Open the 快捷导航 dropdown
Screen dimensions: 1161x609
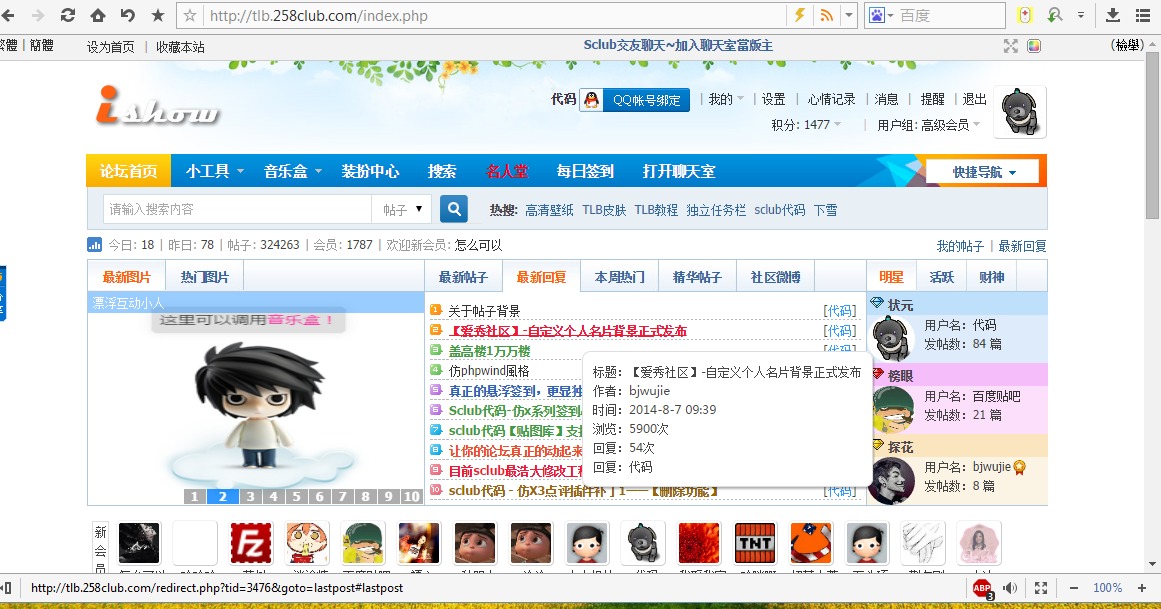pos(983,172)
